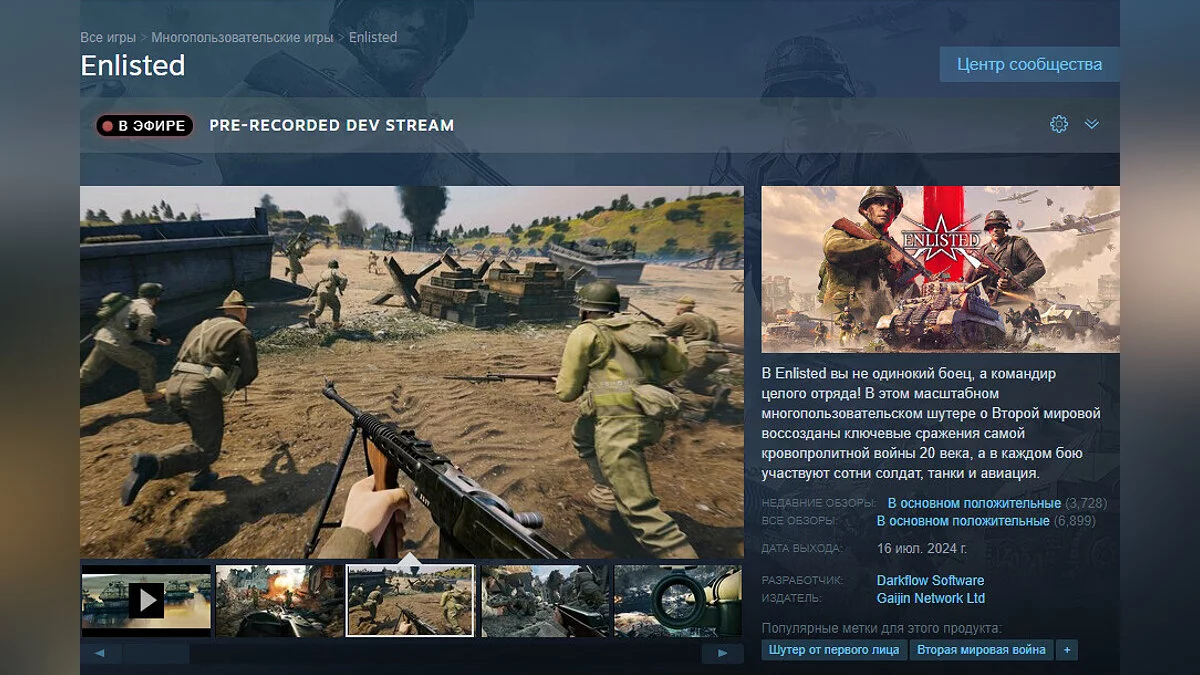This screenshot has height=675, width=1200.
Task: Select the Шутер от первого лица tag
Action: point(834,650)
